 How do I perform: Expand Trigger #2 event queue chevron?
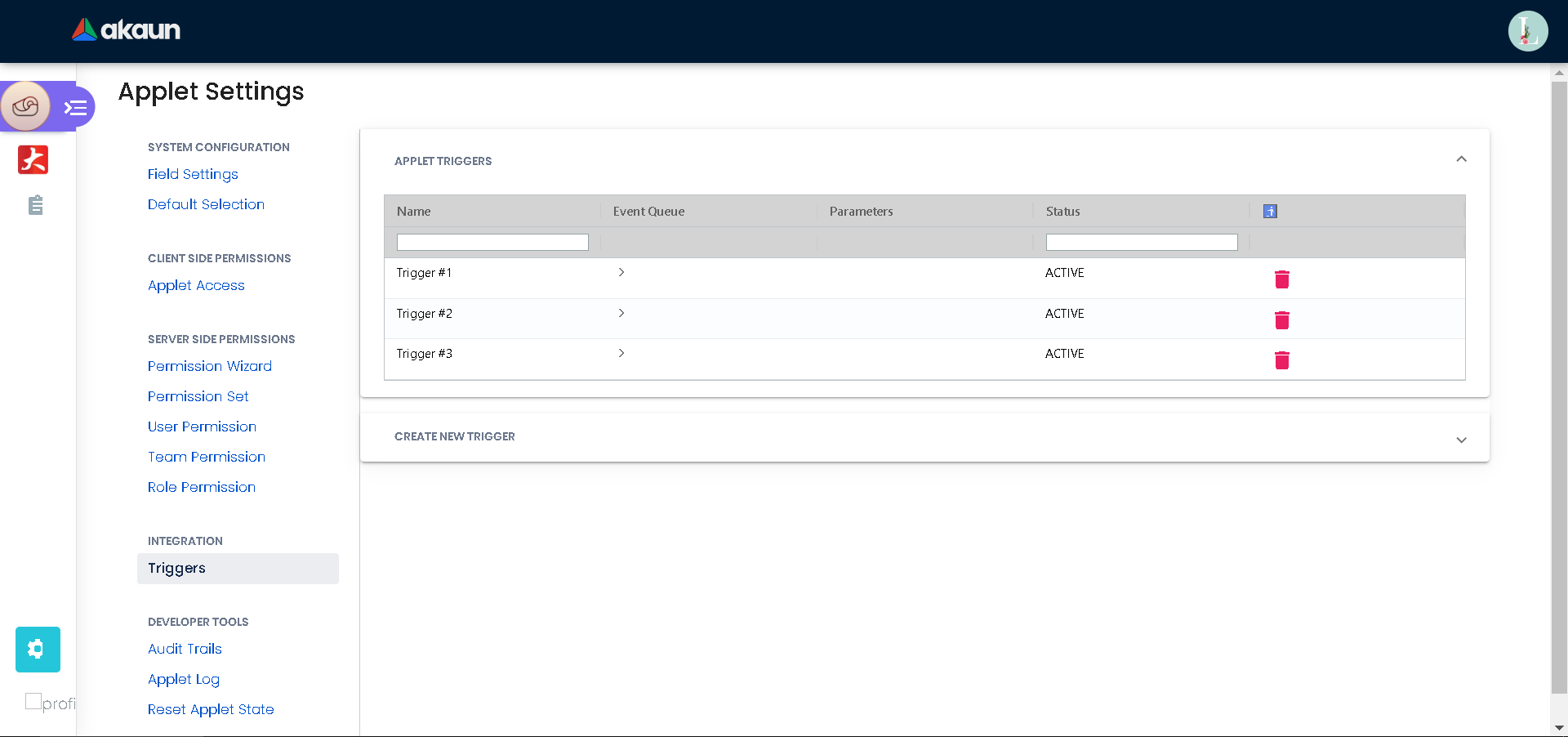[x=621, y=313]
